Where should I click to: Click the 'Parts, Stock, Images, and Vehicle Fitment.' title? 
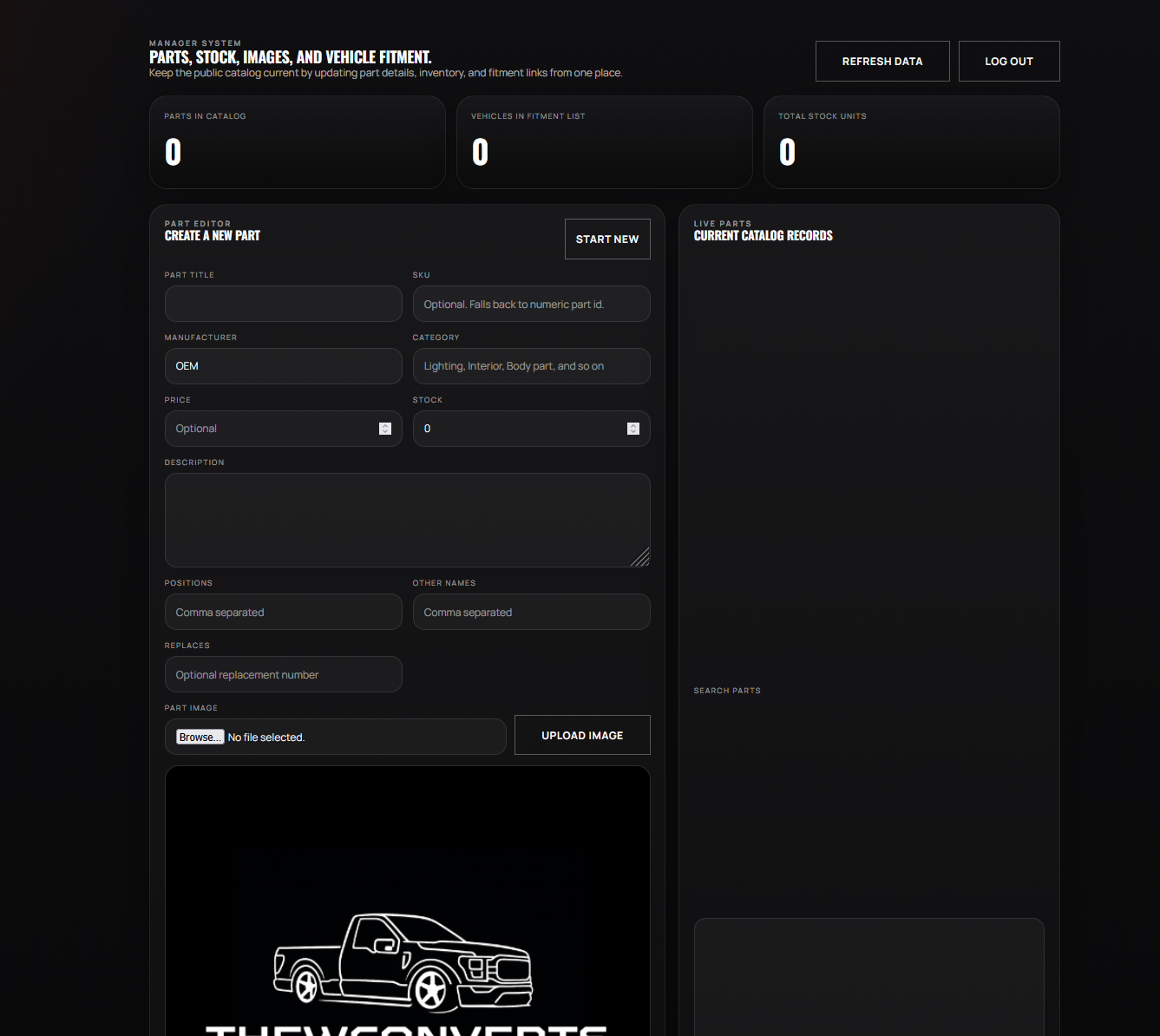291,57
